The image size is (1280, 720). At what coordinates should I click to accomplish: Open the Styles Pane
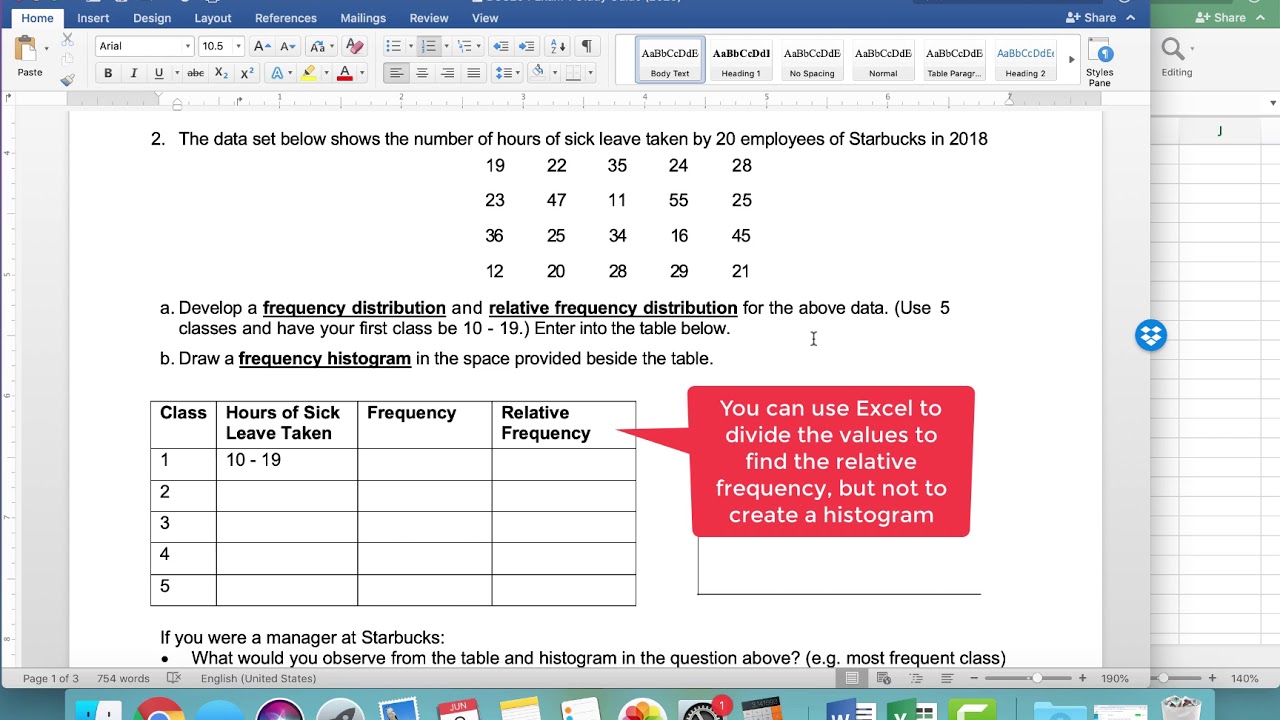pos(1100,63)
